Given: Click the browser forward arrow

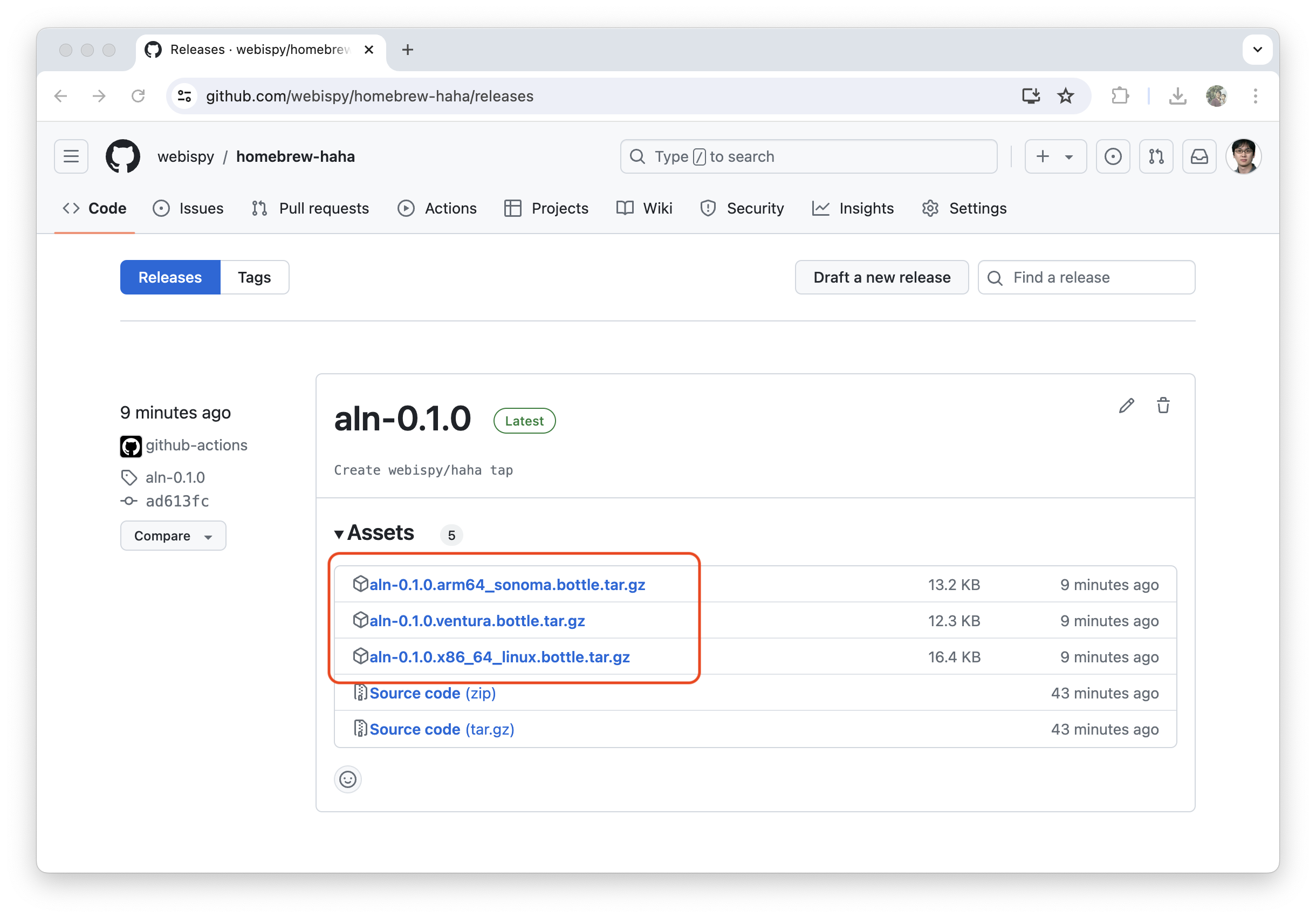Looking at the screenshot, I should 99,95.
